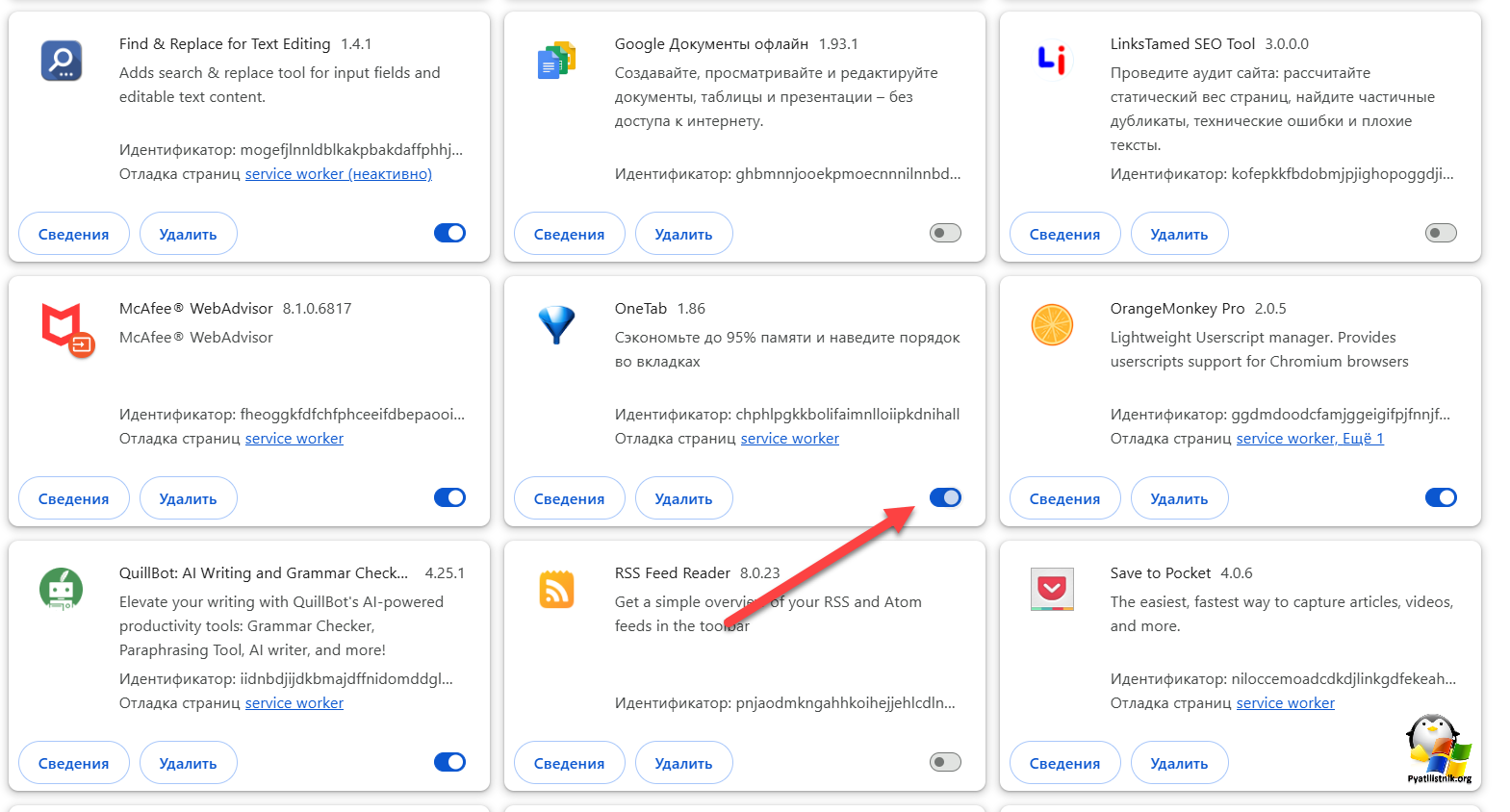Click the Google Документы офлайн icon
Screen dimensions: 1510x812
556,61
